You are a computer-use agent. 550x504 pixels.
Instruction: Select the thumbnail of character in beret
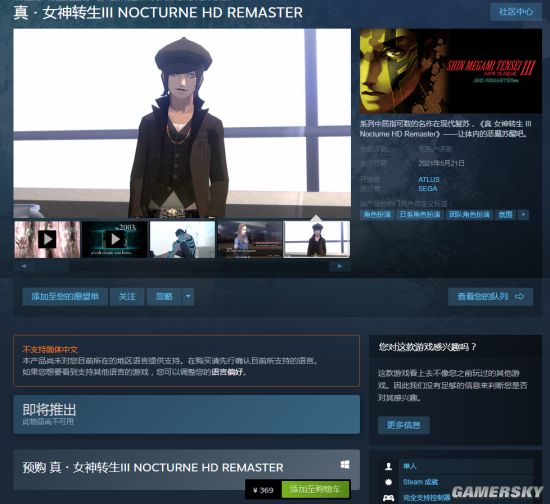[317, 240]
